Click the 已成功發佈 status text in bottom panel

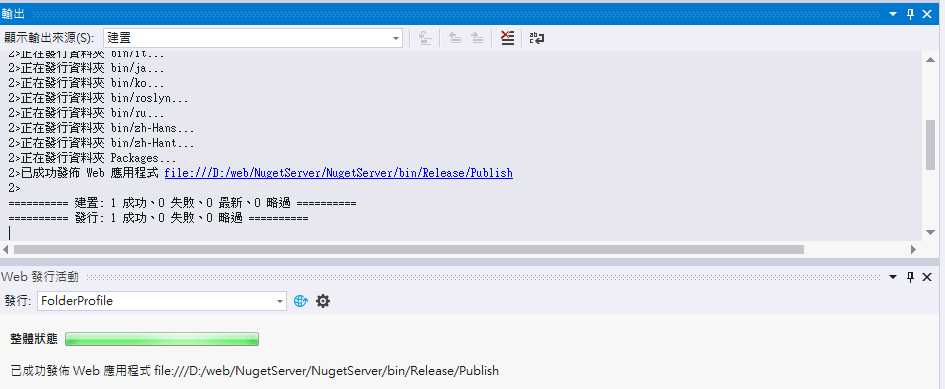(x=255, y=370)
